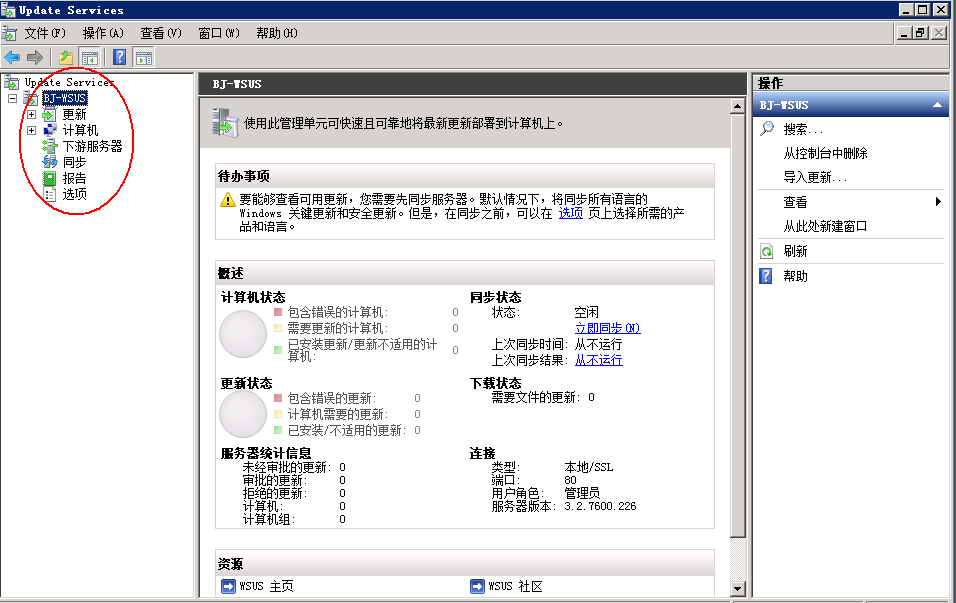
Task: Click the menu bar system icon beside 文件
Action: (9, 33)
